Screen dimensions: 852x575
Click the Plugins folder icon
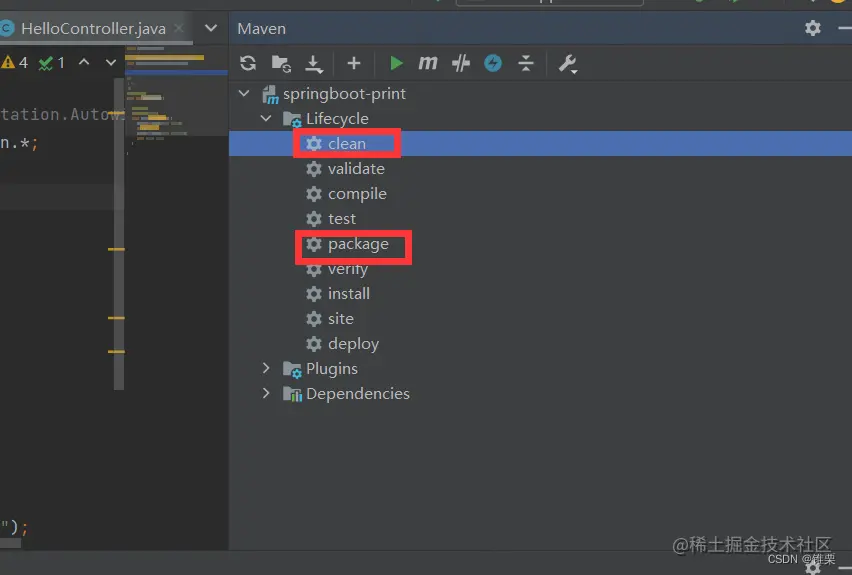[292, 369]
